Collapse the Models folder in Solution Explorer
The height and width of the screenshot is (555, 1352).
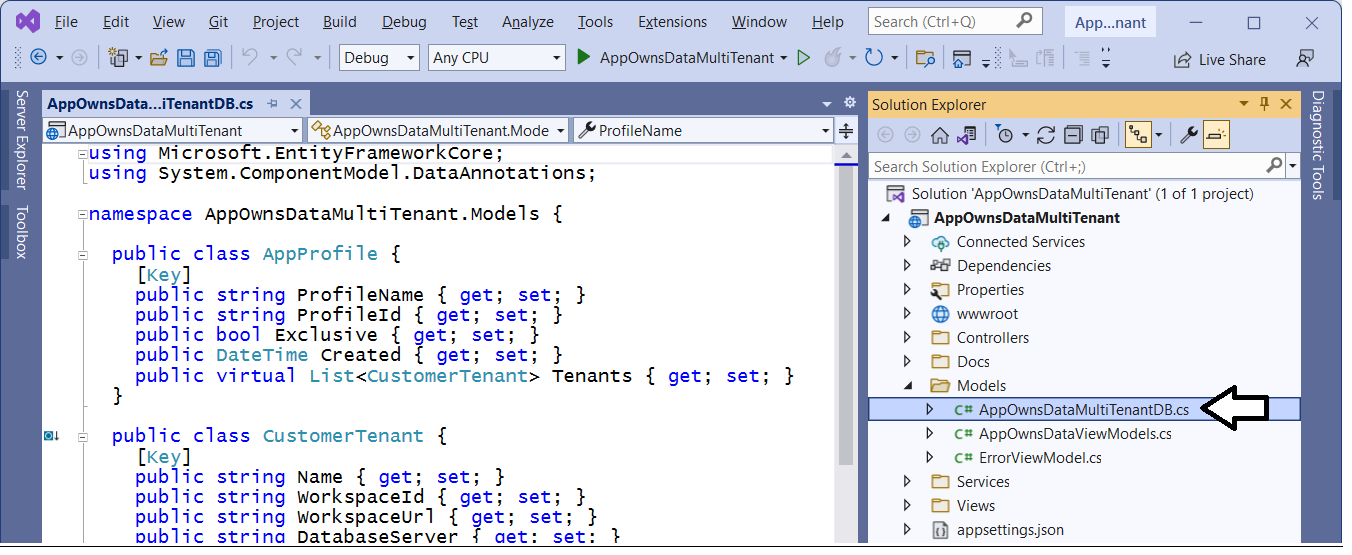pos(907,386)
